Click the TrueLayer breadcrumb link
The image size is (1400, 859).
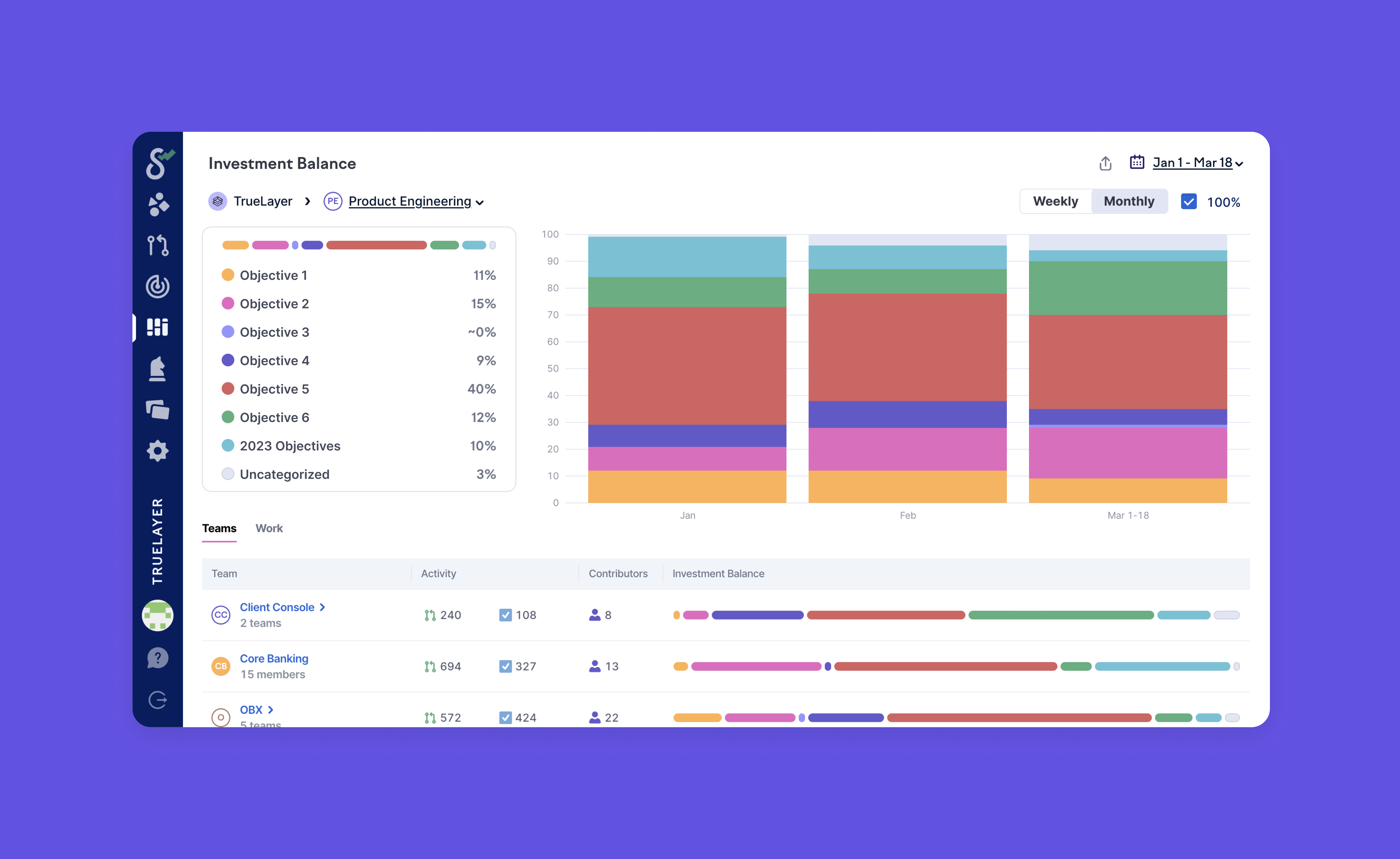coord(262,202)
